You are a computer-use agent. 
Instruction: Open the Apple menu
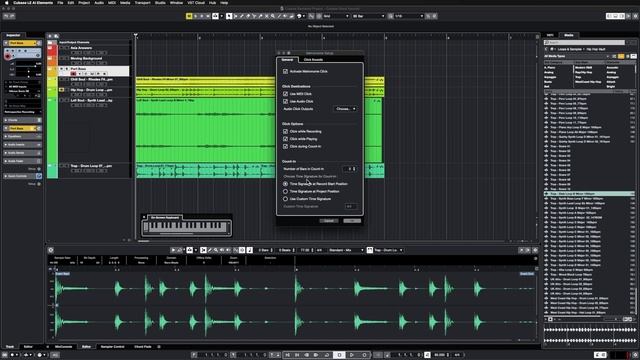(x=6, y=3)
